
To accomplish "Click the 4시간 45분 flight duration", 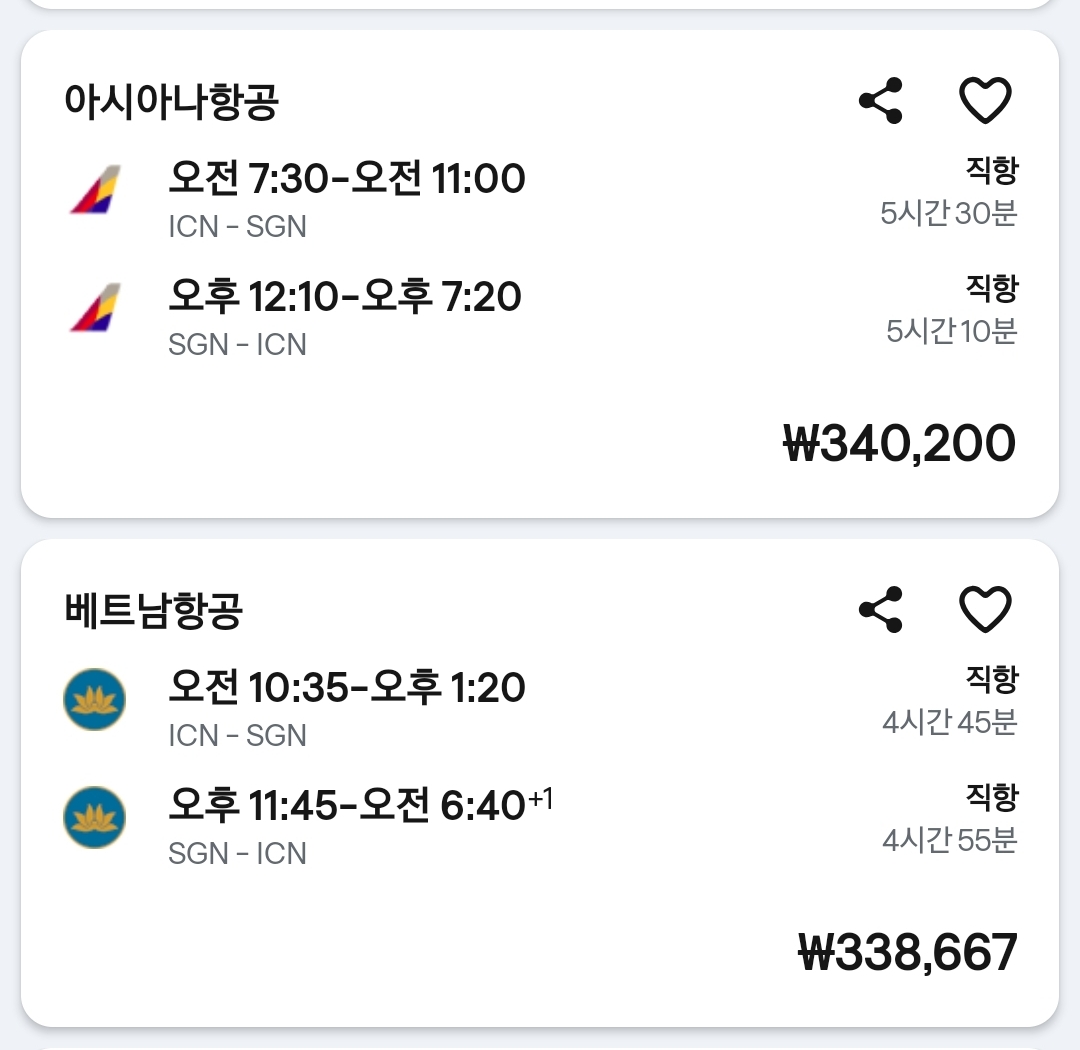I will pos(949,722).
